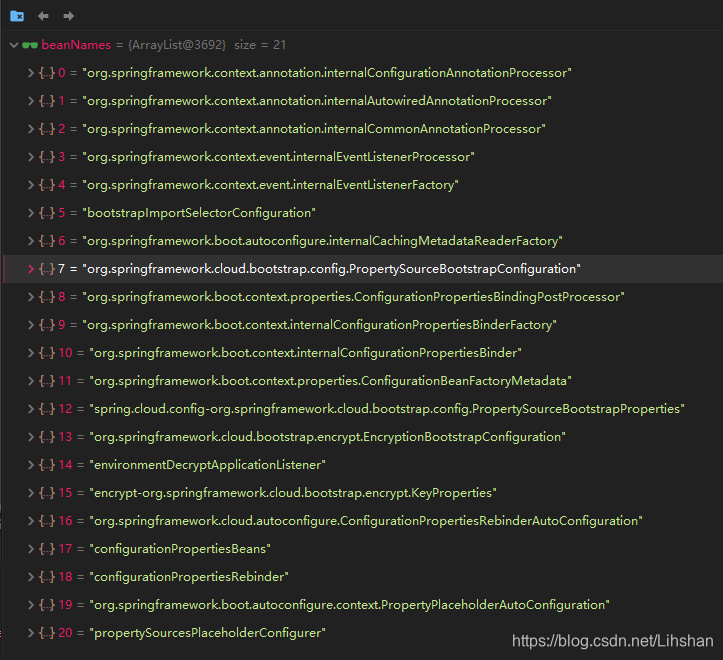The height and width of the screenshot is (660, 723).
Task: Click the object icon of element 6
Action: (x=47, y=241)
